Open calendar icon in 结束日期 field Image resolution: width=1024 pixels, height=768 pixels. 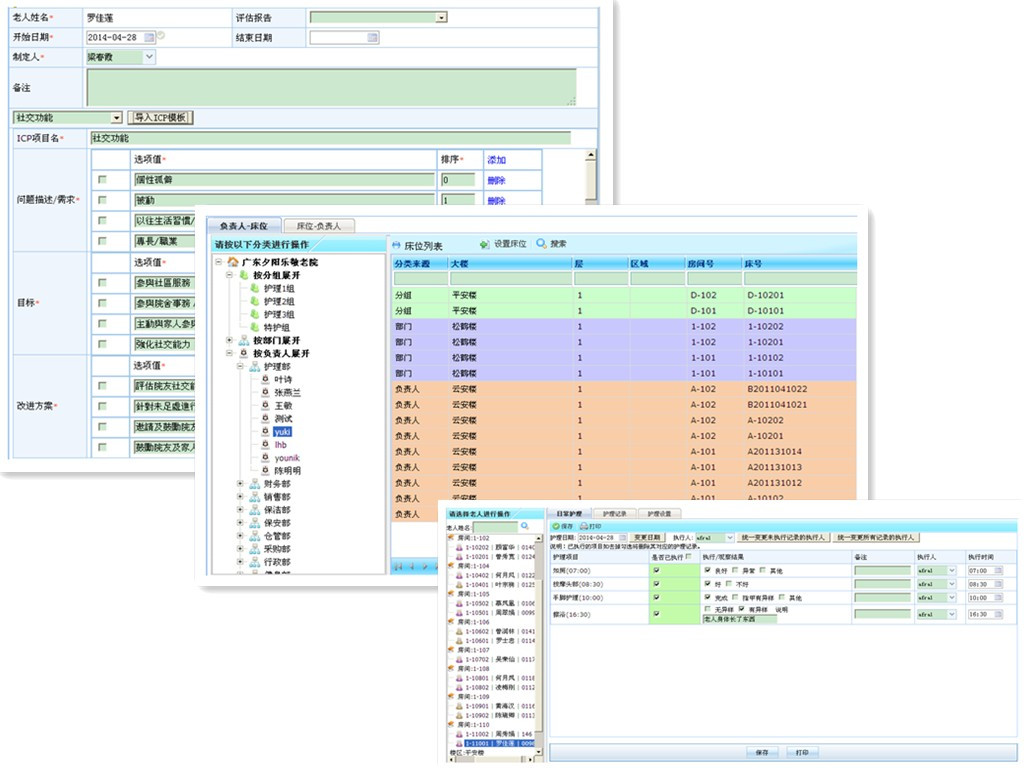pyautogui.click(x=373, y=37)
